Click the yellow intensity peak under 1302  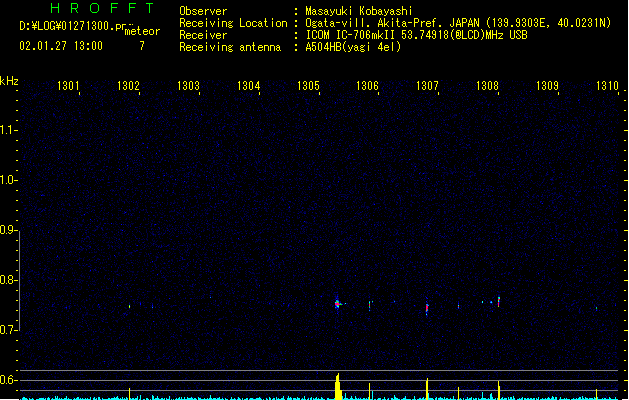coord(129,394)
